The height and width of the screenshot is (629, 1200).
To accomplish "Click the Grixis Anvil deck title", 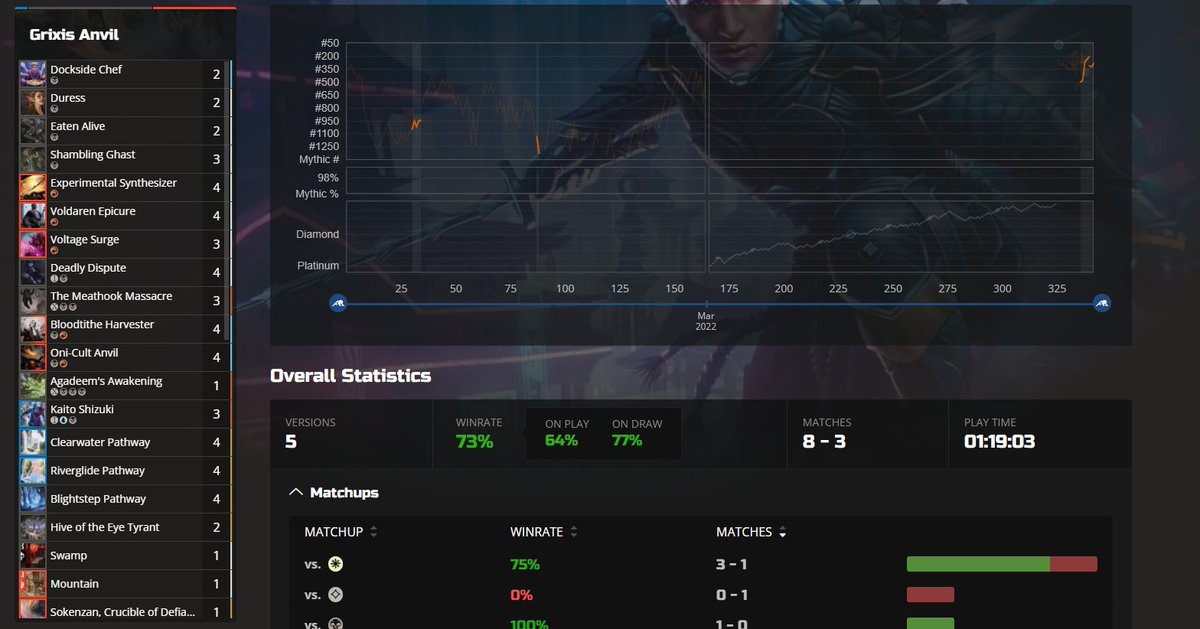I will pos(74,34).
